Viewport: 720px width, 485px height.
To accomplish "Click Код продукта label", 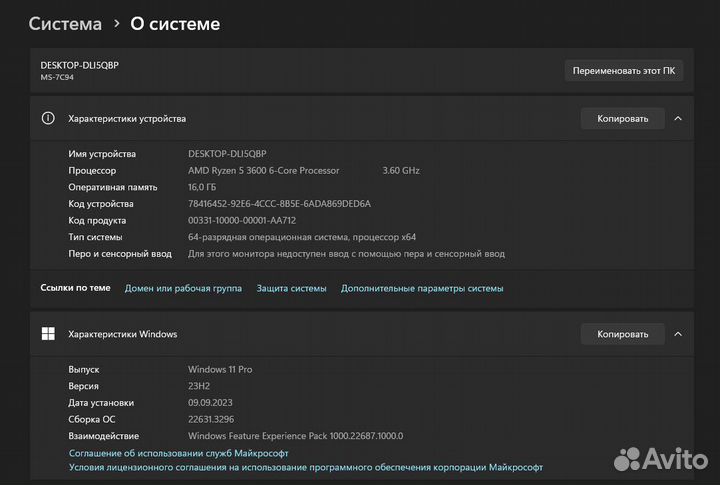I will (x=97, y=220).
